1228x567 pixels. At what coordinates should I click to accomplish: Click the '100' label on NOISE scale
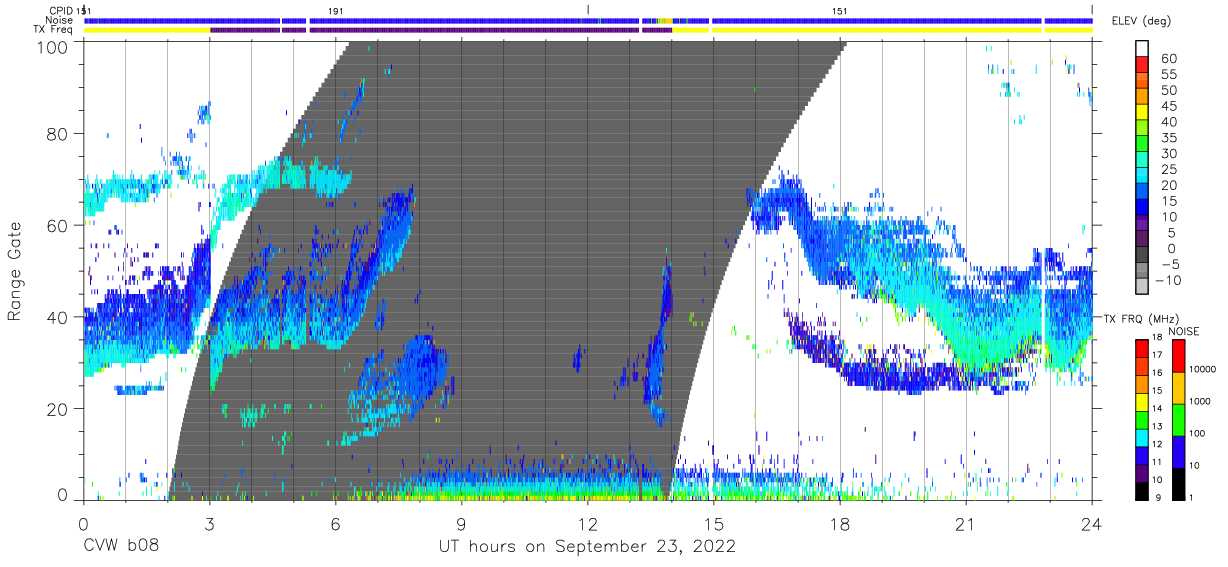click(x=1199, y=434)
